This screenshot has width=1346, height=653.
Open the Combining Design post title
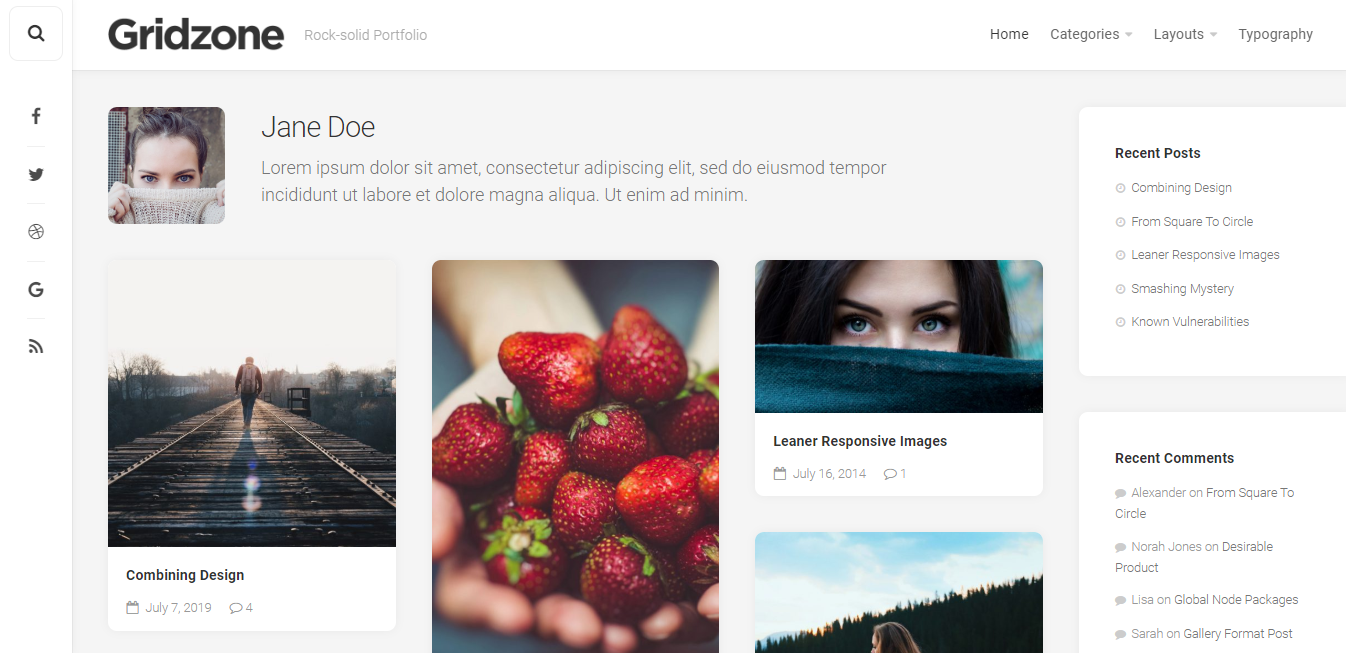[185, 575]
